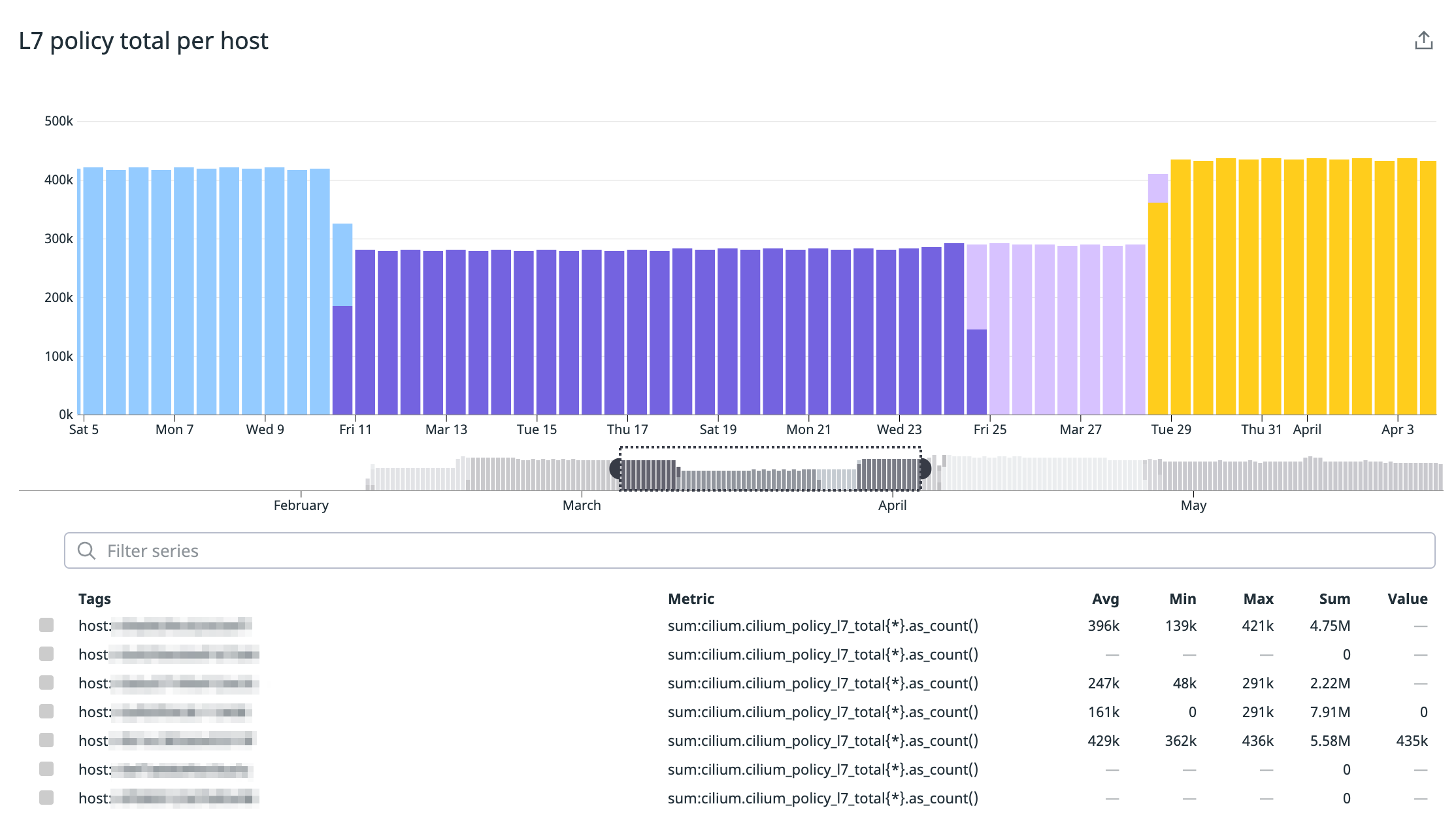The height and width of the screenshot is (825, 1456).
Task: Toggle the second host series swatch
Action: [x=46, y=654]
